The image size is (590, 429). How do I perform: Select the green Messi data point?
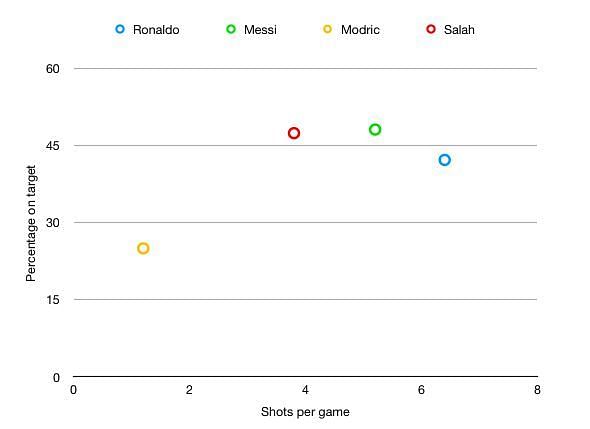coord(375,130)
